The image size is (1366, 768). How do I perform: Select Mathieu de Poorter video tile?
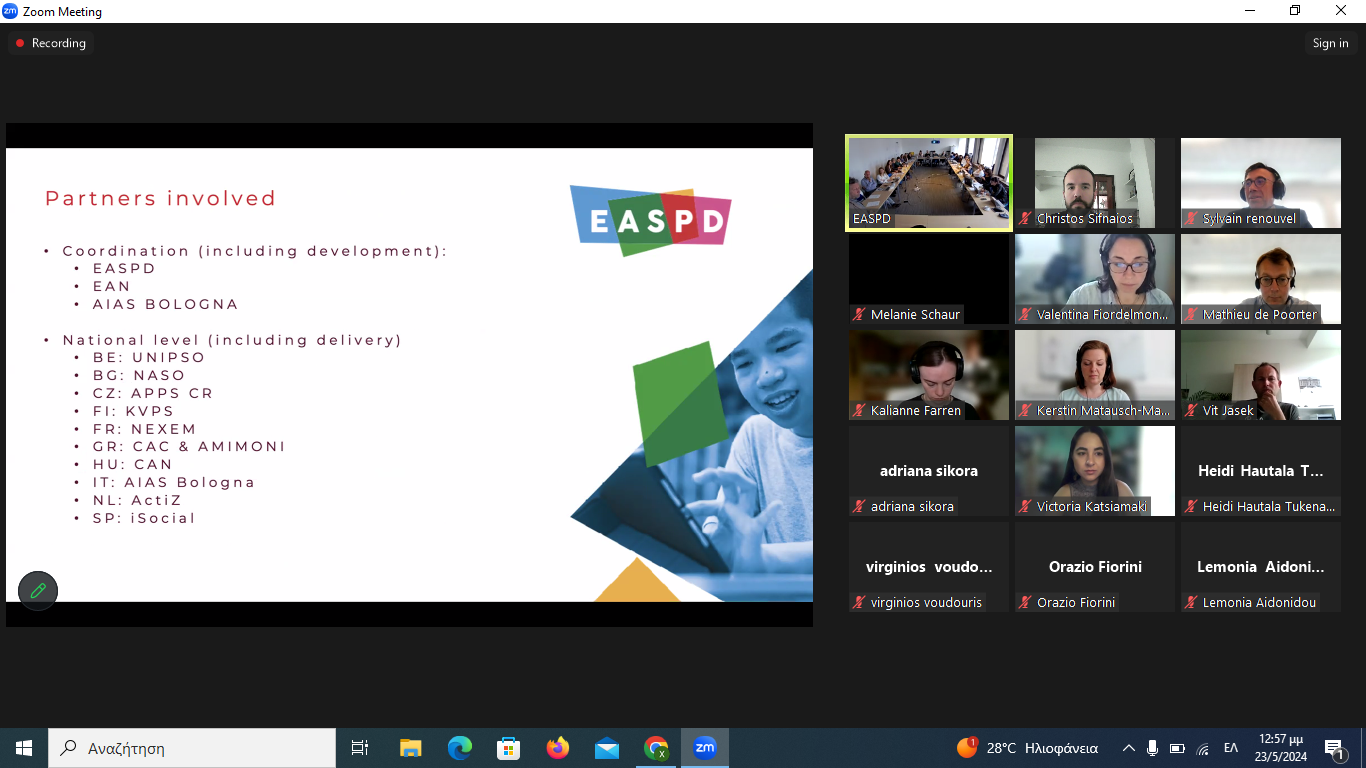click(1261, 279)
